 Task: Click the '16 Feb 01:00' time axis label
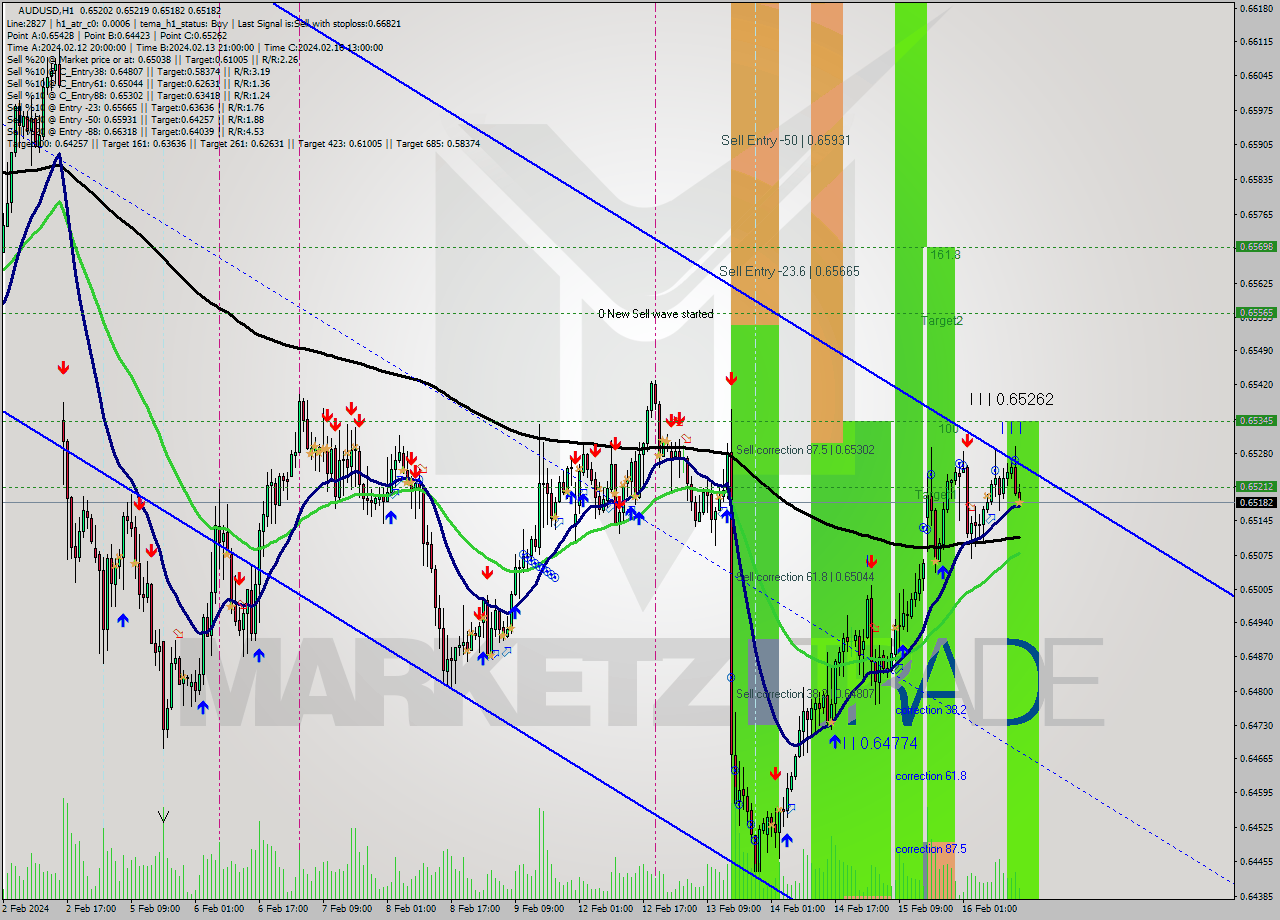(990, 909)
